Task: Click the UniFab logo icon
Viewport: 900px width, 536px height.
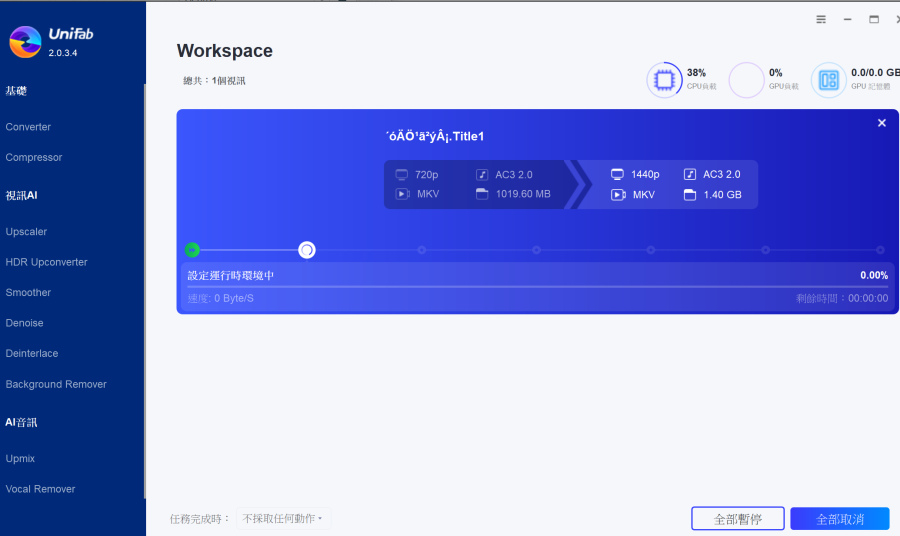Action: 25,42
